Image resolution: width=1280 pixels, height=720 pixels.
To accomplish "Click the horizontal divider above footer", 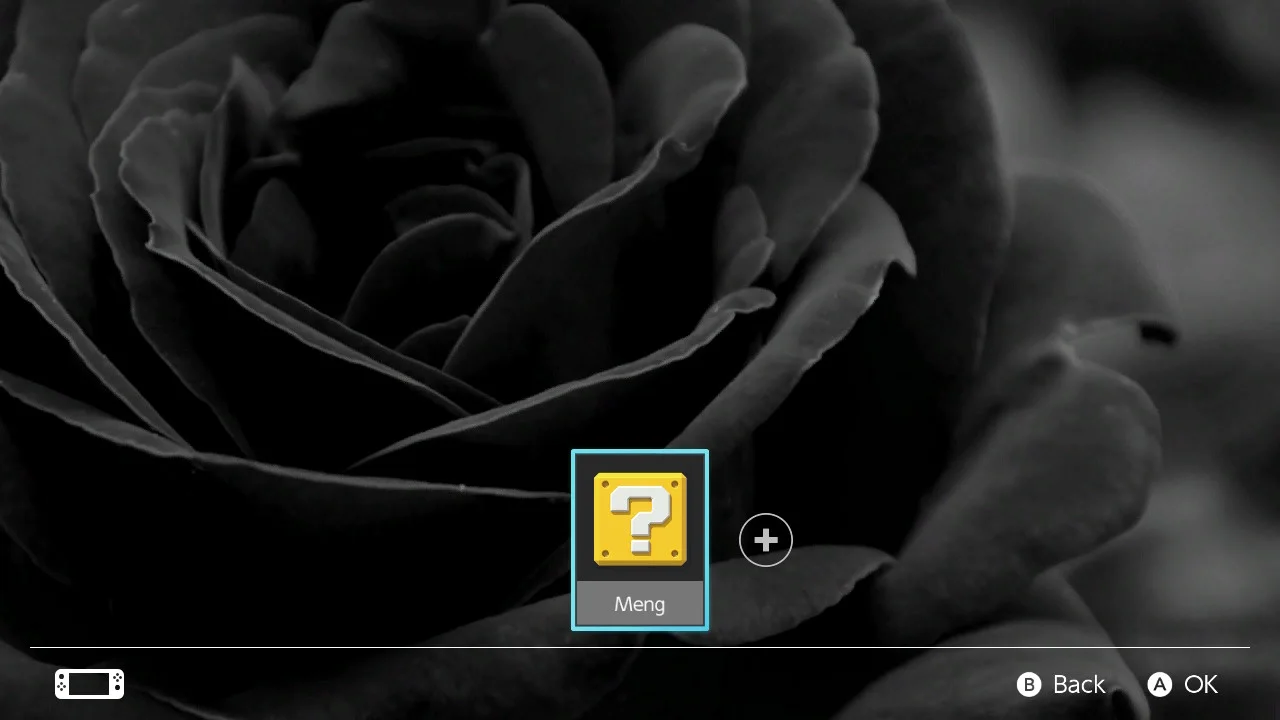I will point(640,647).
